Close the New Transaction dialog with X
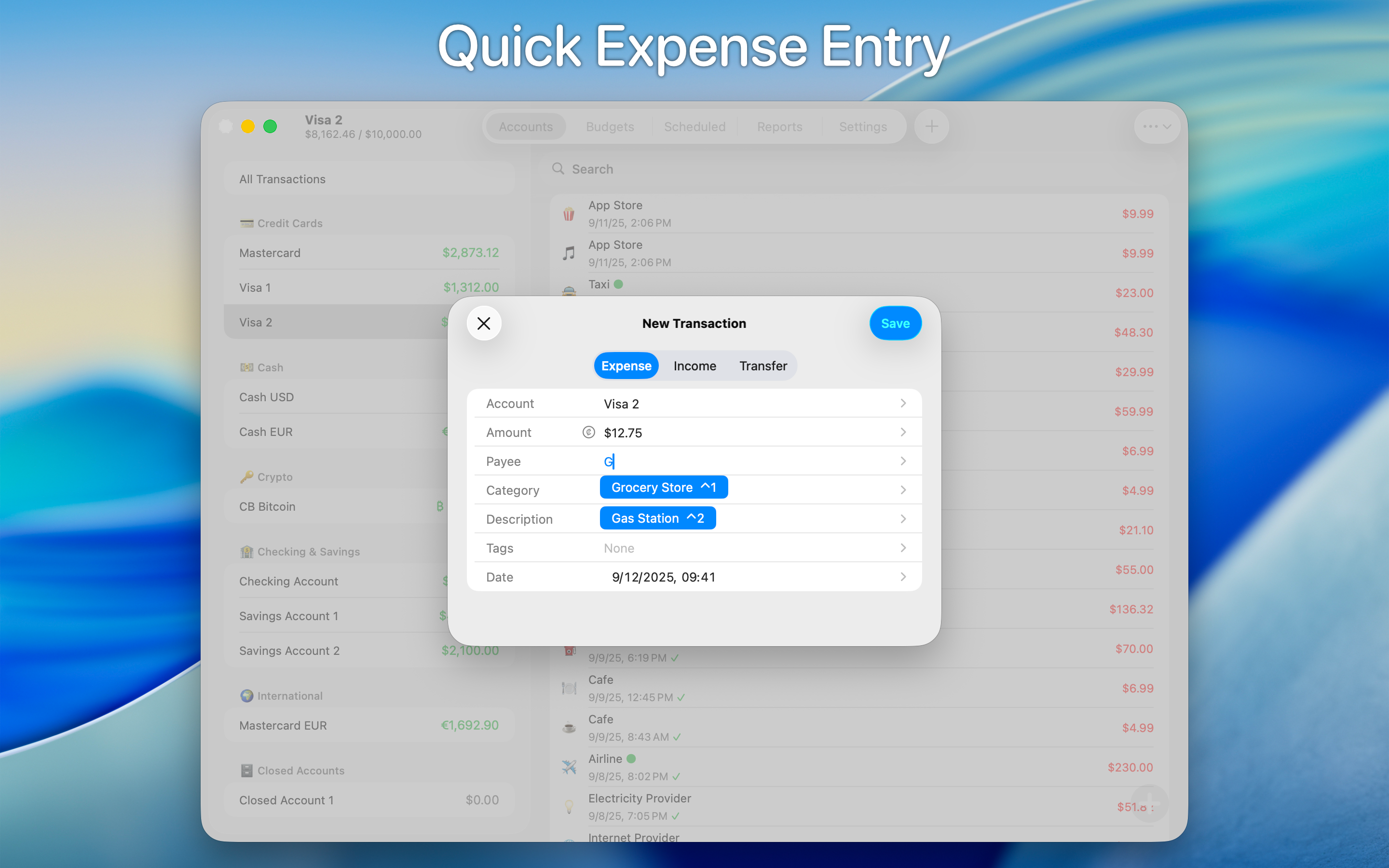The height and width of the screenshot is (868, 1389). (484, 323)
